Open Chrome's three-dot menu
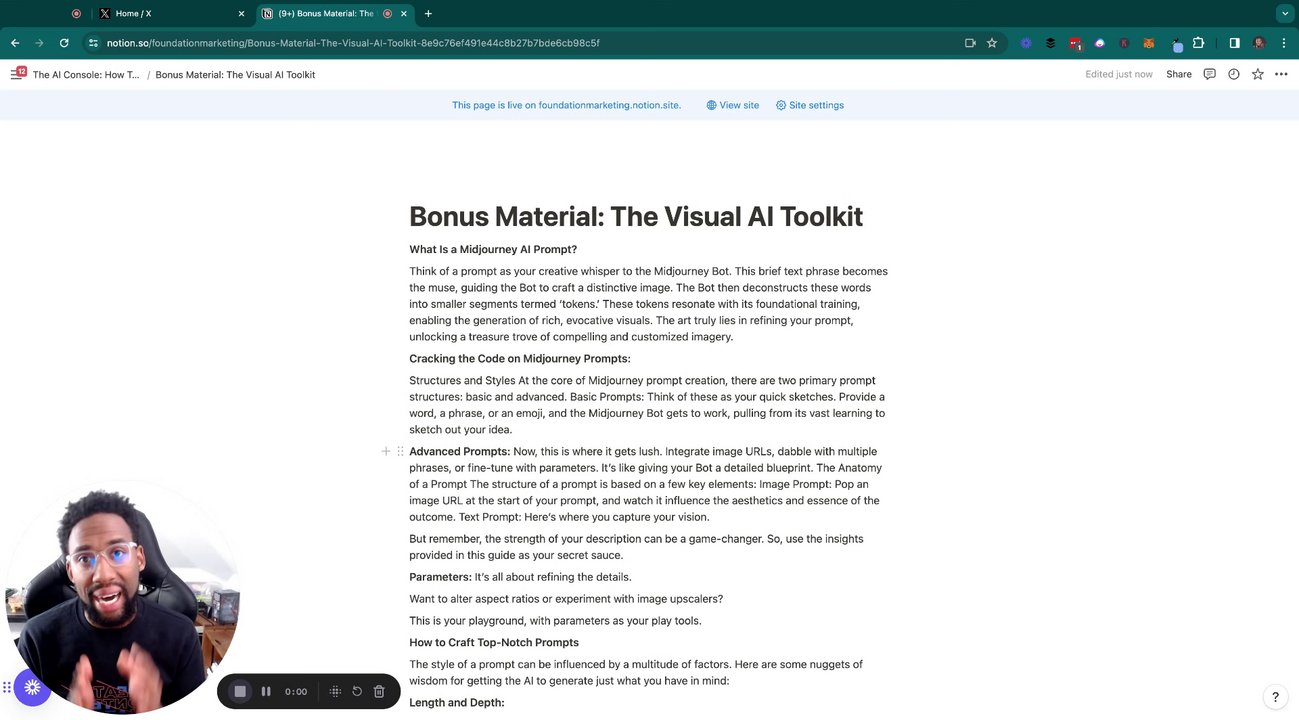 point(1283,43)
